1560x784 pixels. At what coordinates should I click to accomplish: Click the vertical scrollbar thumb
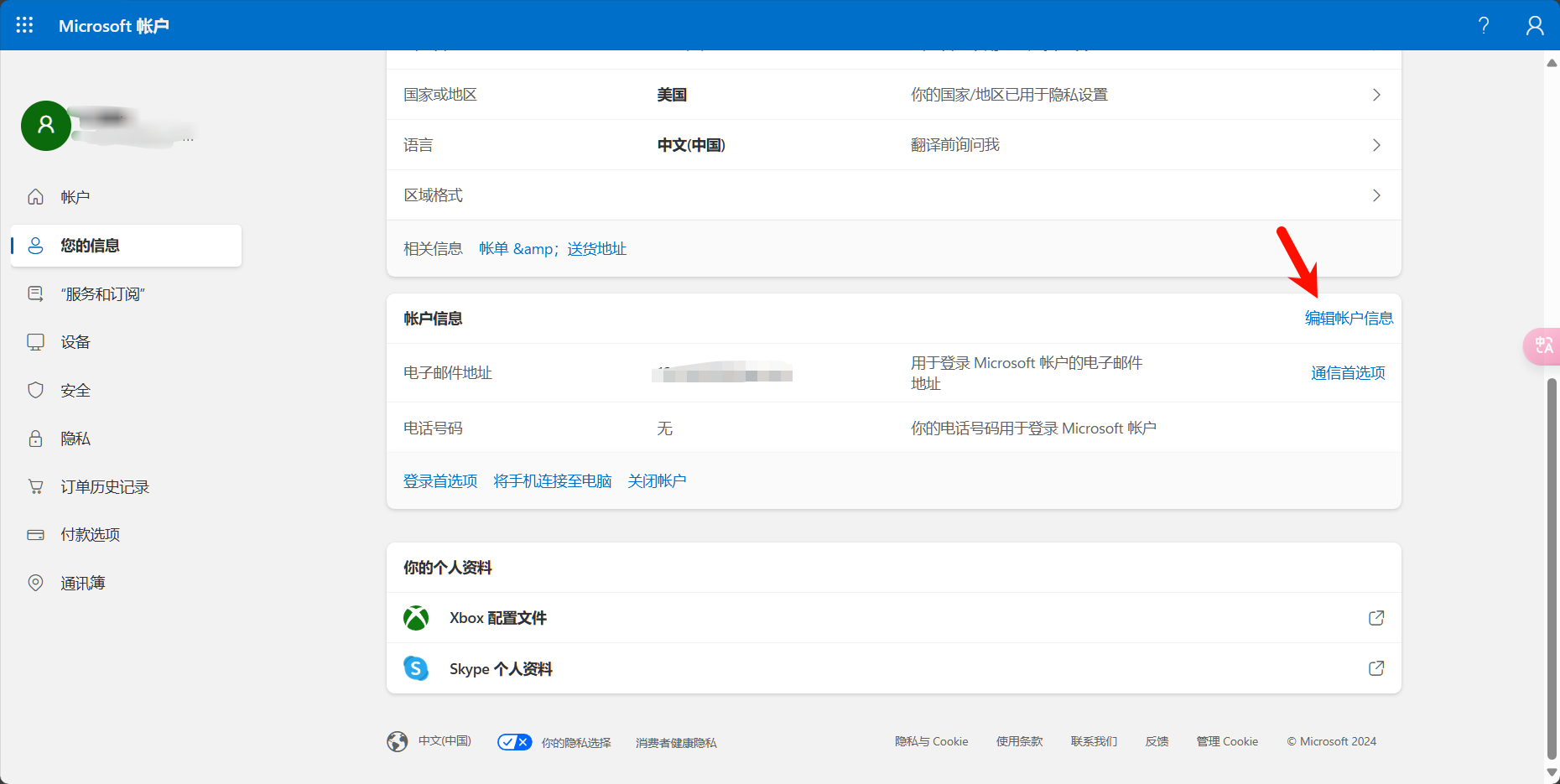pos(1552,569)
